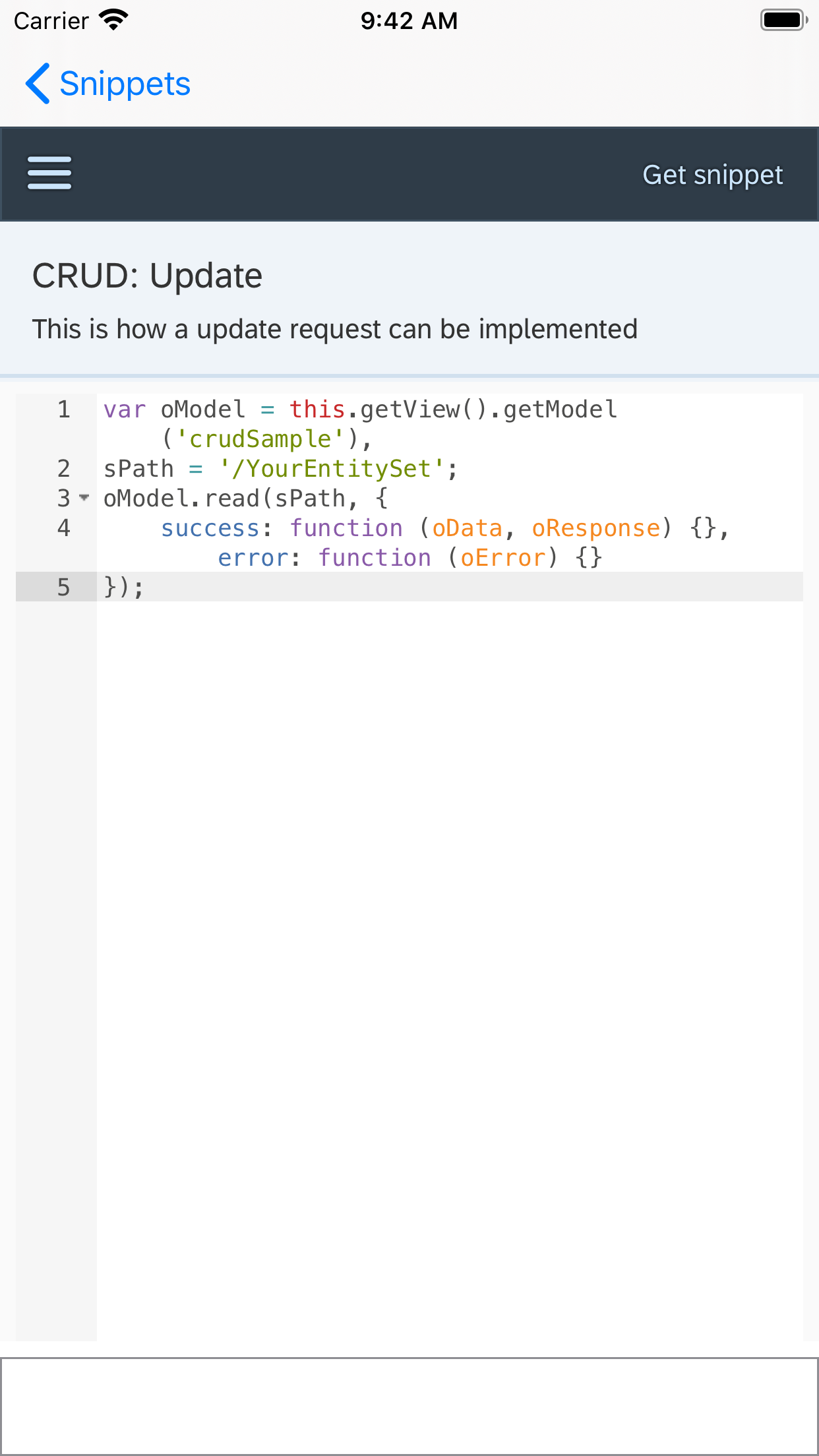The width and height of the screenshot is (819, 1456).
Task: Select the CRUD: Update title
Action: [147, 275]
